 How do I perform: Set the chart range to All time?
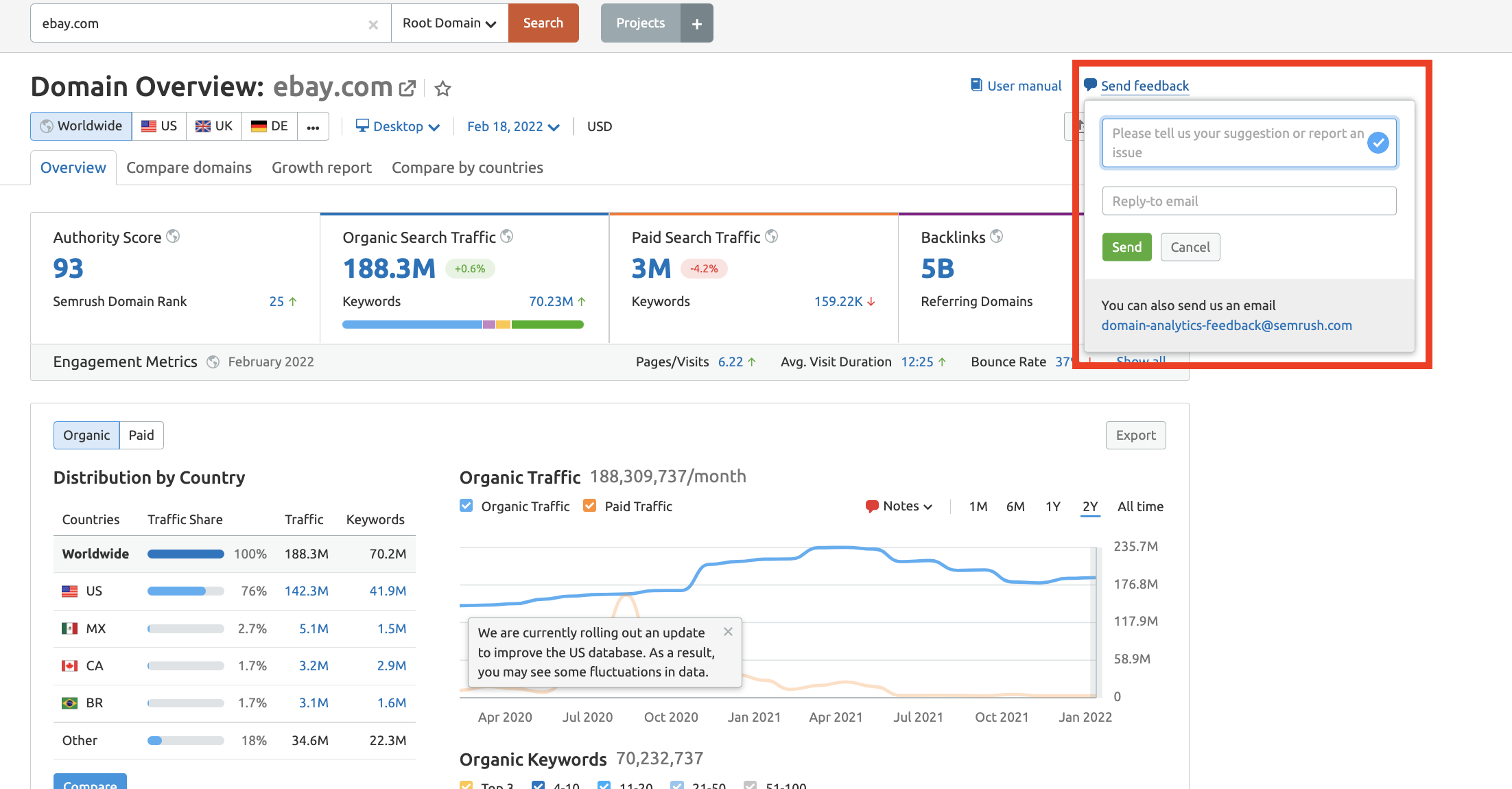[1140, 506]
